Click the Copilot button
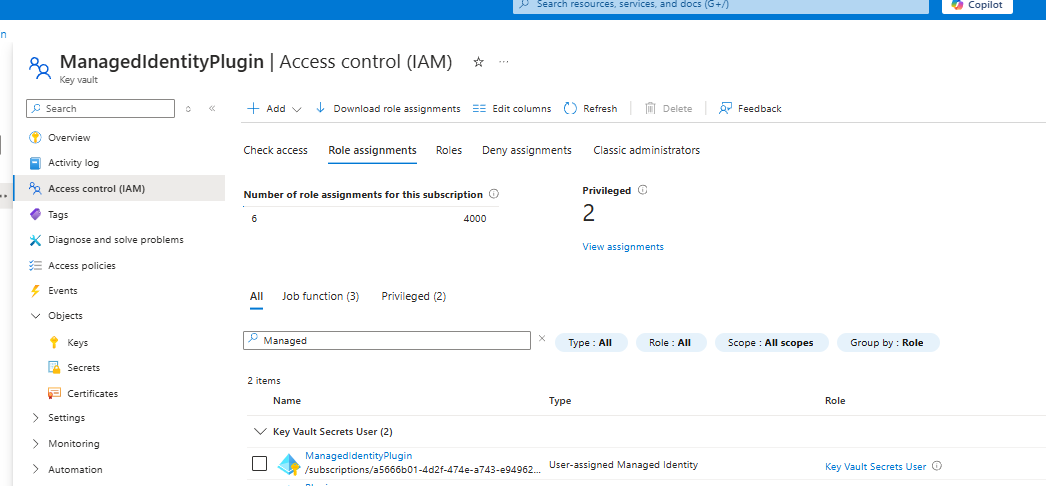 pyautogui.click(x=977, y=5)
